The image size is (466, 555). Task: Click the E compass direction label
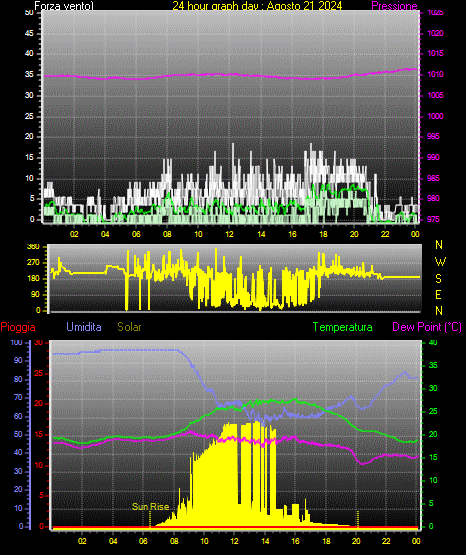438,294
